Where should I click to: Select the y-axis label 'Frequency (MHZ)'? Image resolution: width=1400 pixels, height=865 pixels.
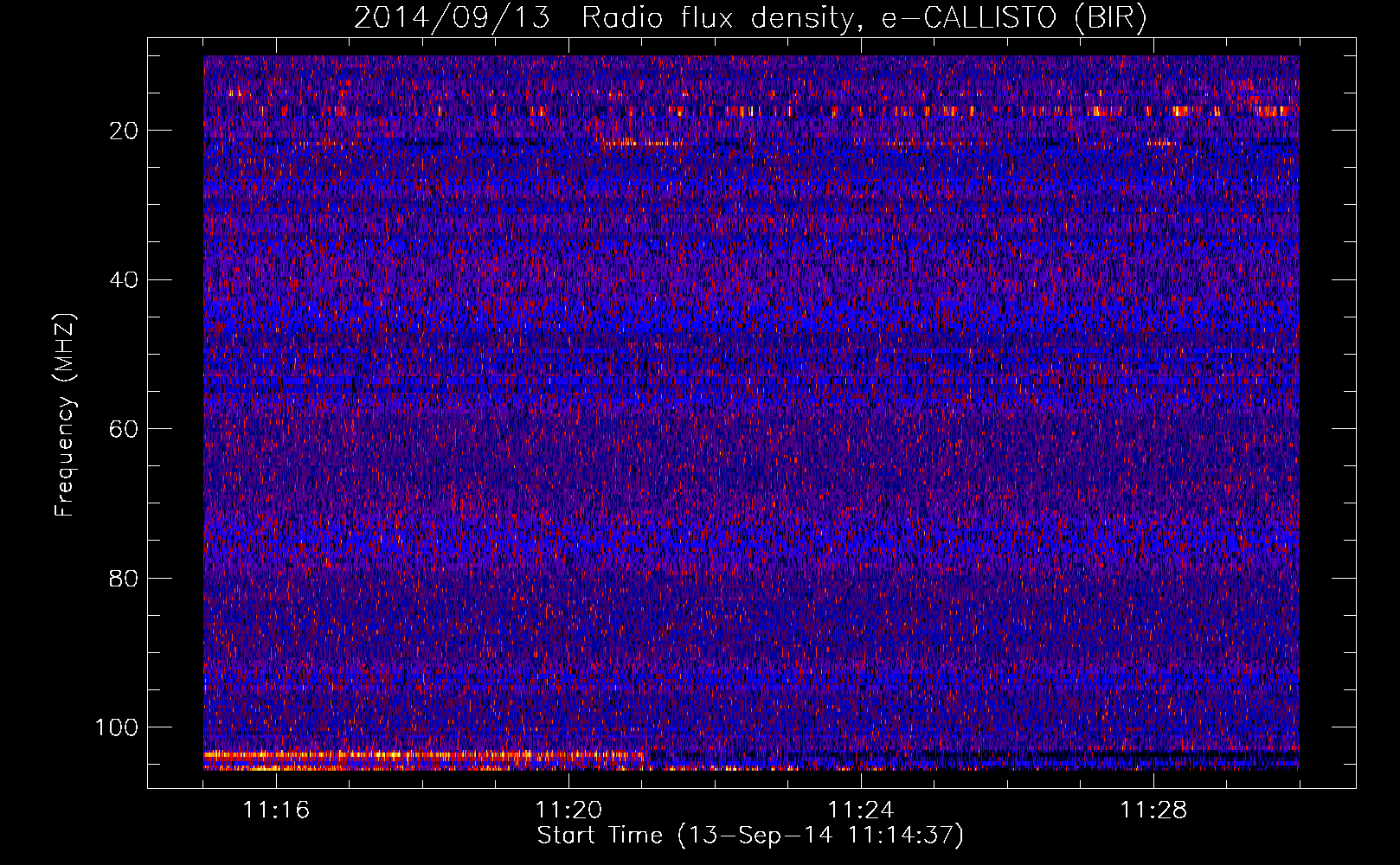coord(65,415)
